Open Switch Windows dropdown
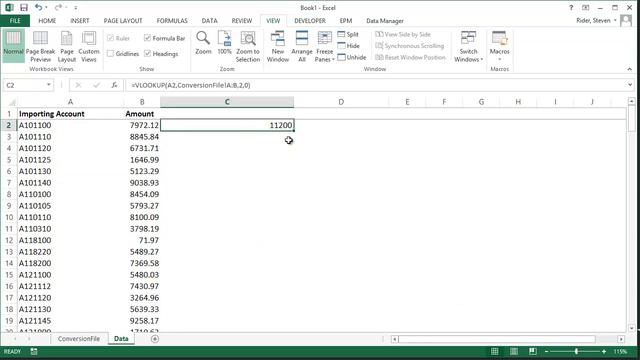This screenshot has width=640, height=360. tap(468, 47)
